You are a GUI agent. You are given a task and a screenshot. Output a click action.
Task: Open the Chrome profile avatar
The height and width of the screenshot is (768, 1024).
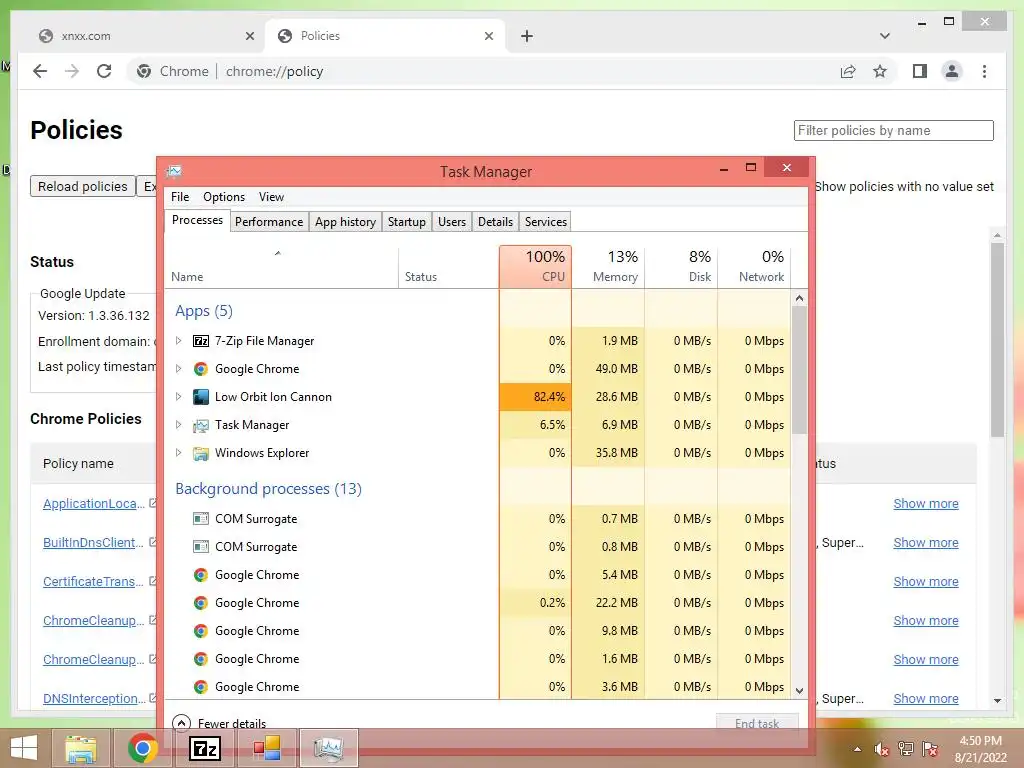[952, 71]
